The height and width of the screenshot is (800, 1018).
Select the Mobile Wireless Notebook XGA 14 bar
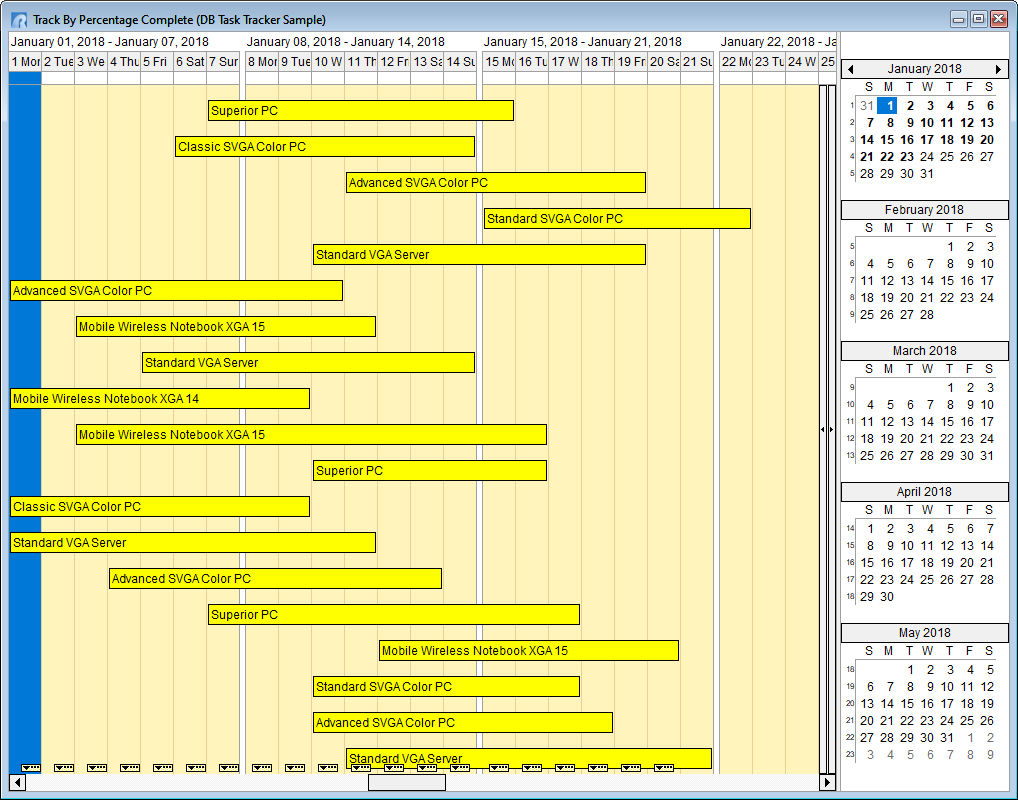point(160,399)
